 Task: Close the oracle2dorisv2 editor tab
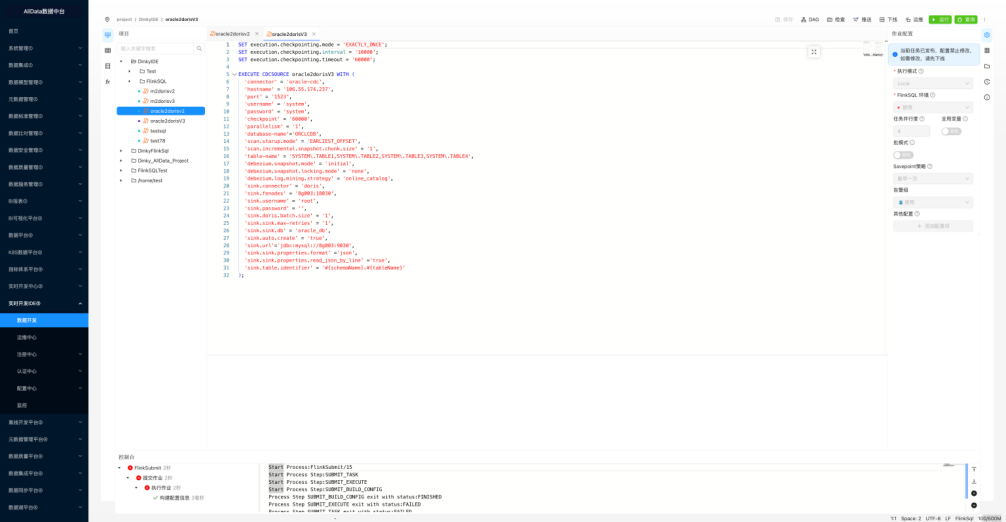point(257,33)
